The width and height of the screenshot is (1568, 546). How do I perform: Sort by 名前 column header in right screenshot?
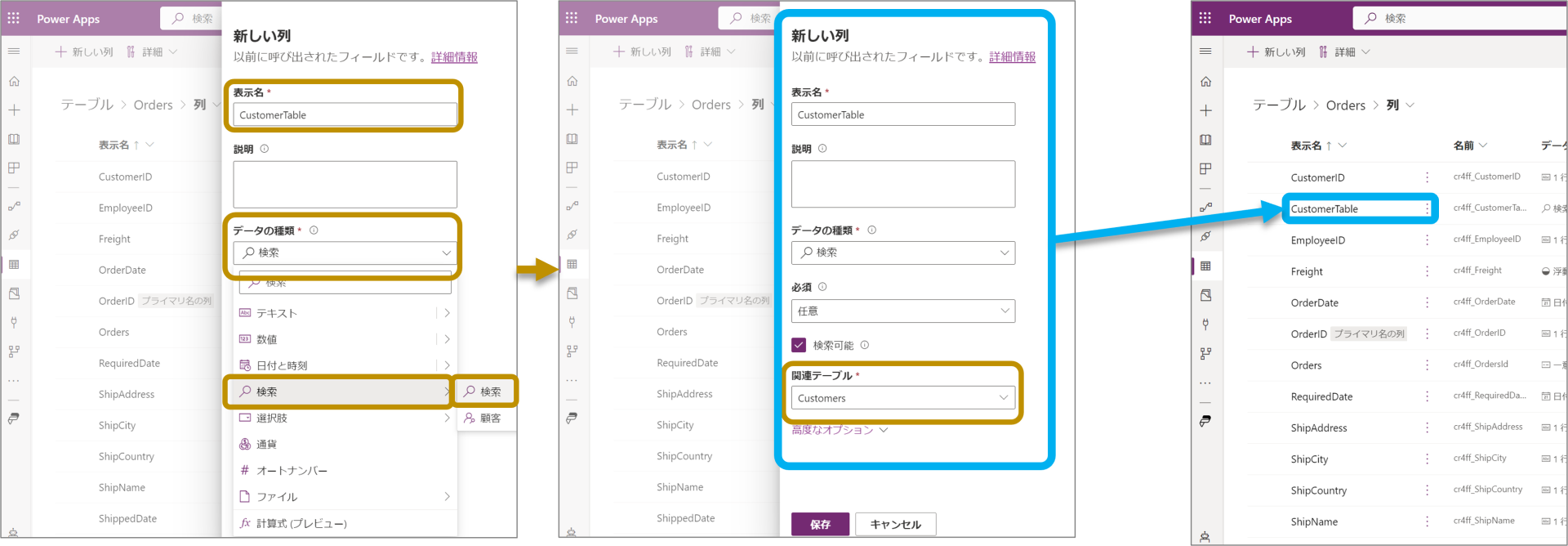[1470, 145]
